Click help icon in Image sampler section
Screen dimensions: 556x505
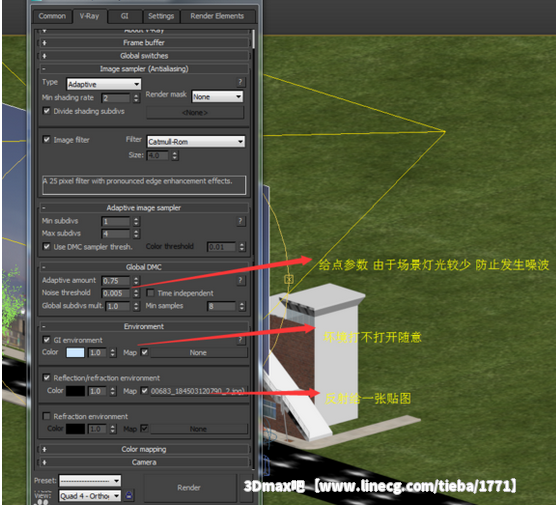[x=240, y=82]
